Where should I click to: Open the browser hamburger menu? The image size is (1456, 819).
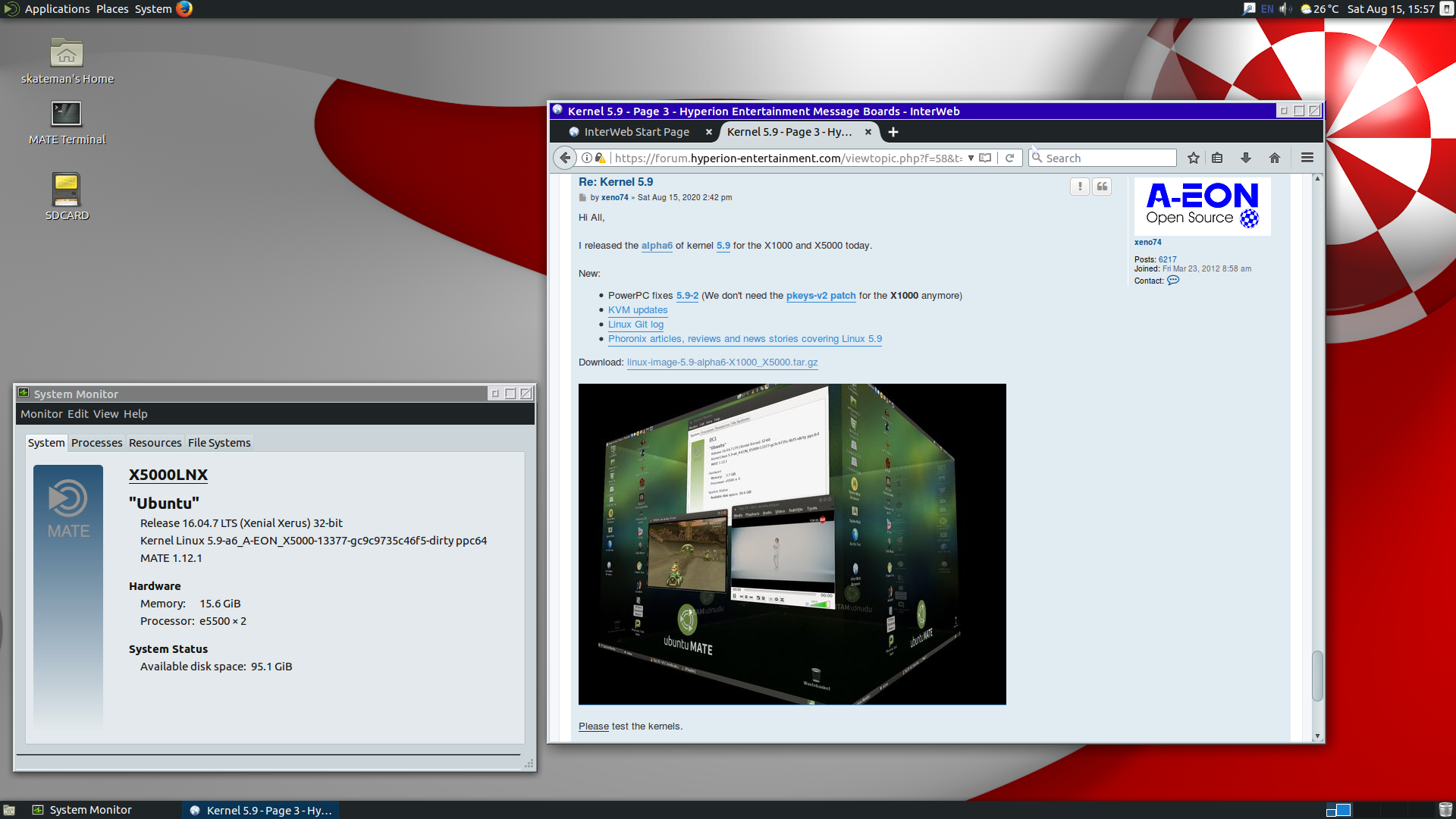1307,158
